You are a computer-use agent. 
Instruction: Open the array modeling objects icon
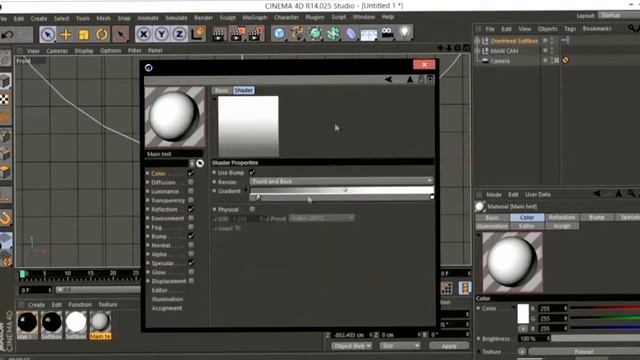(x=333, y=33)
